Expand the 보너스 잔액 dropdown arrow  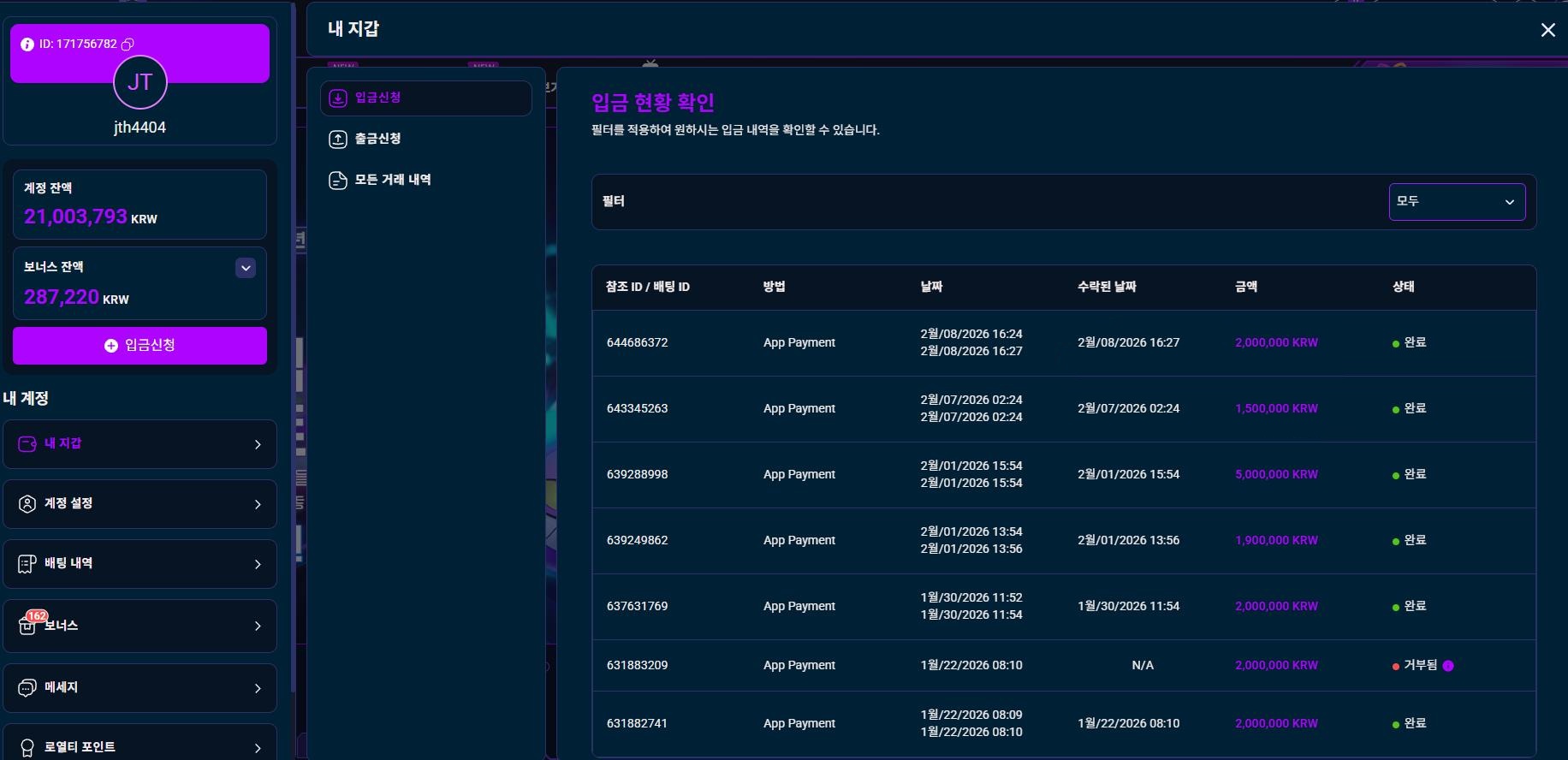(x=246, y=269)
